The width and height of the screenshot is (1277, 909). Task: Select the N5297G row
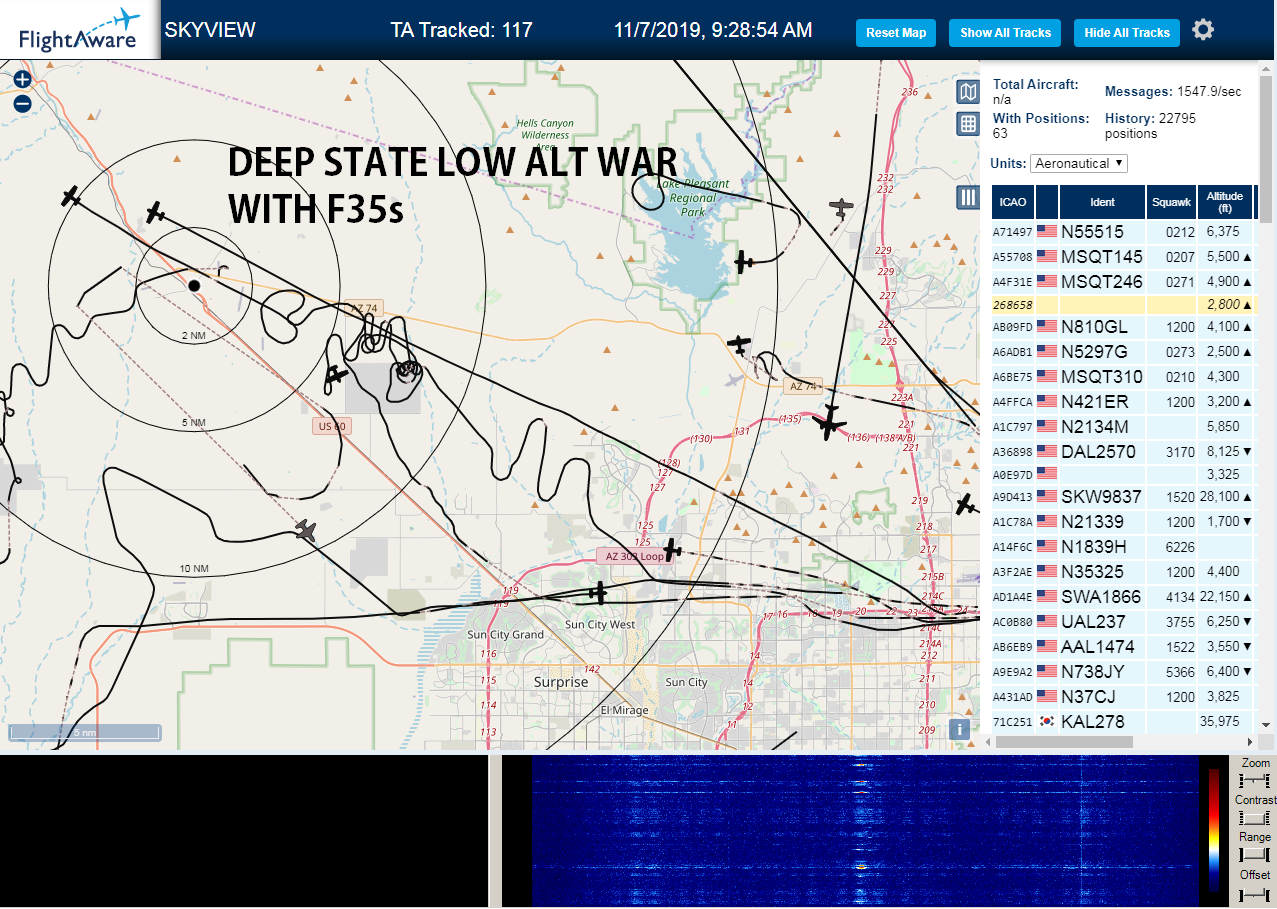(x=1123, y=352)
